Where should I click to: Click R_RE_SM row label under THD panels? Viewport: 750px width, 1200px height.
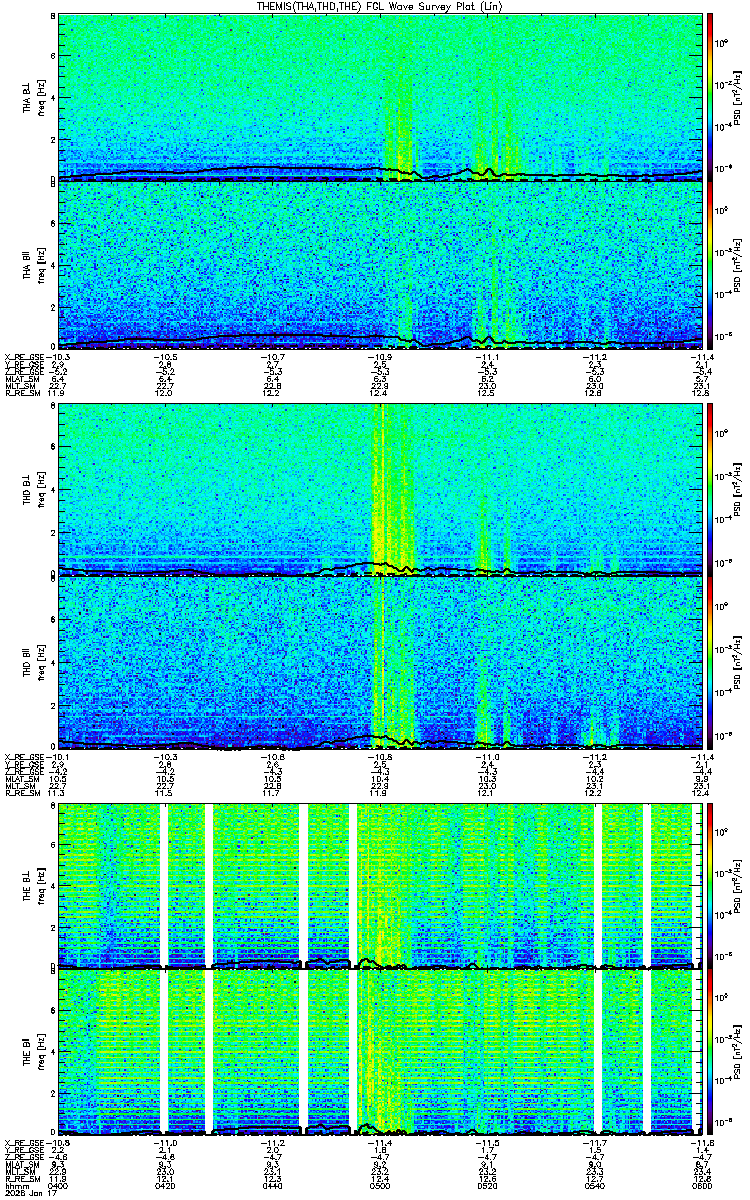(x=21, y=793)
